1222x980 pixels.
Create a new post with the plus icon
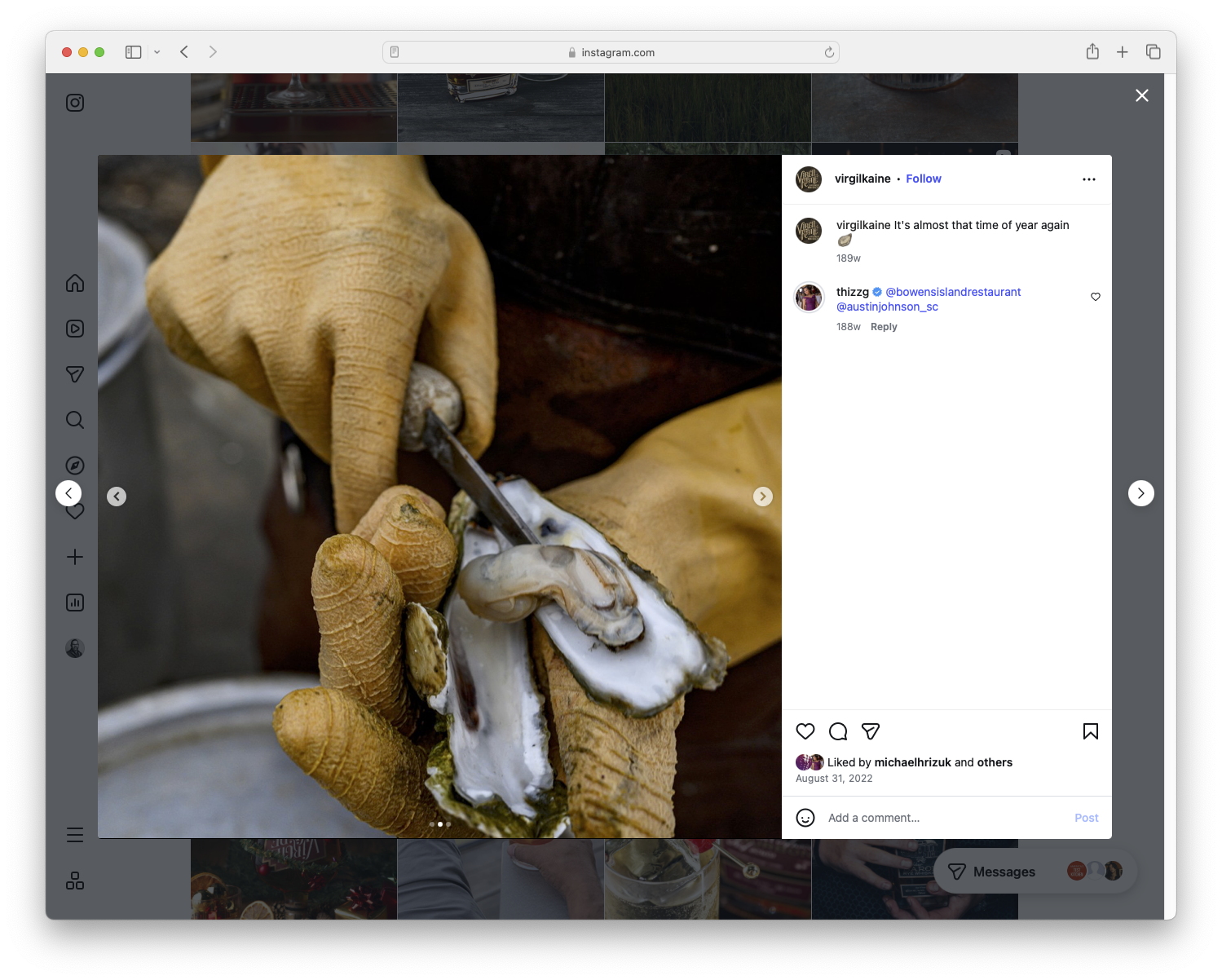74,557
